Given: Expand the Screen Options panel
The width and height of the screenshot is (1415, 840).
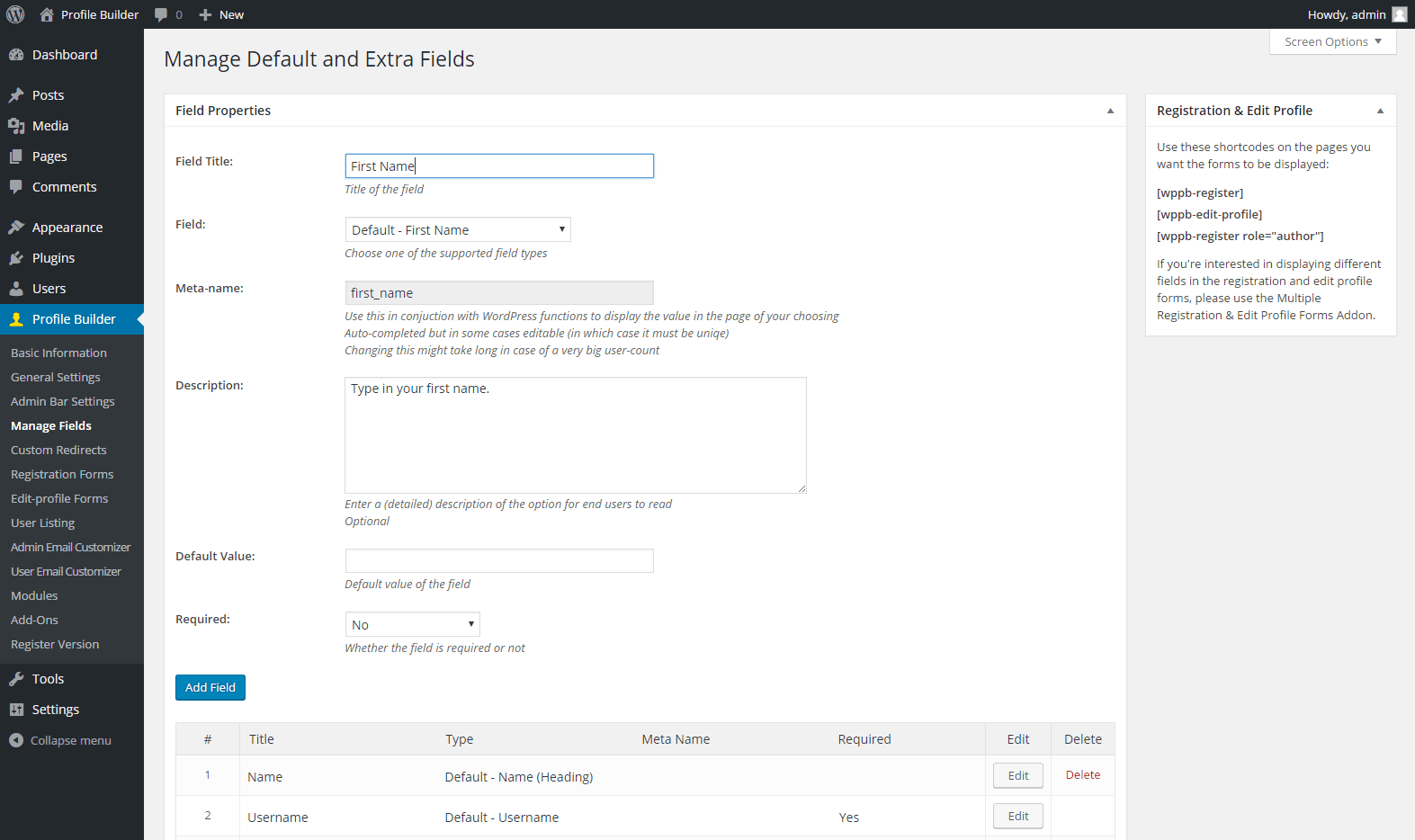Looking at the screenshot, I should [1332, 42].
